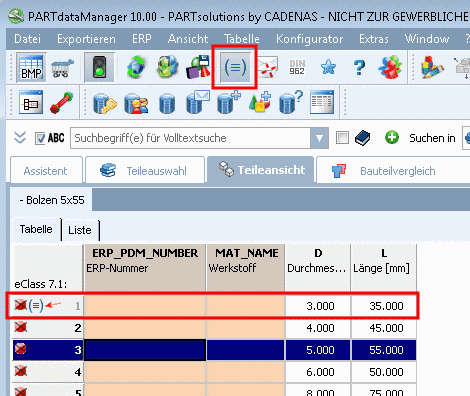Click the (≡) equals toolbar button
Image resolution: width=470 pixels, height=396 pixels.
click(x=235, y=67)
